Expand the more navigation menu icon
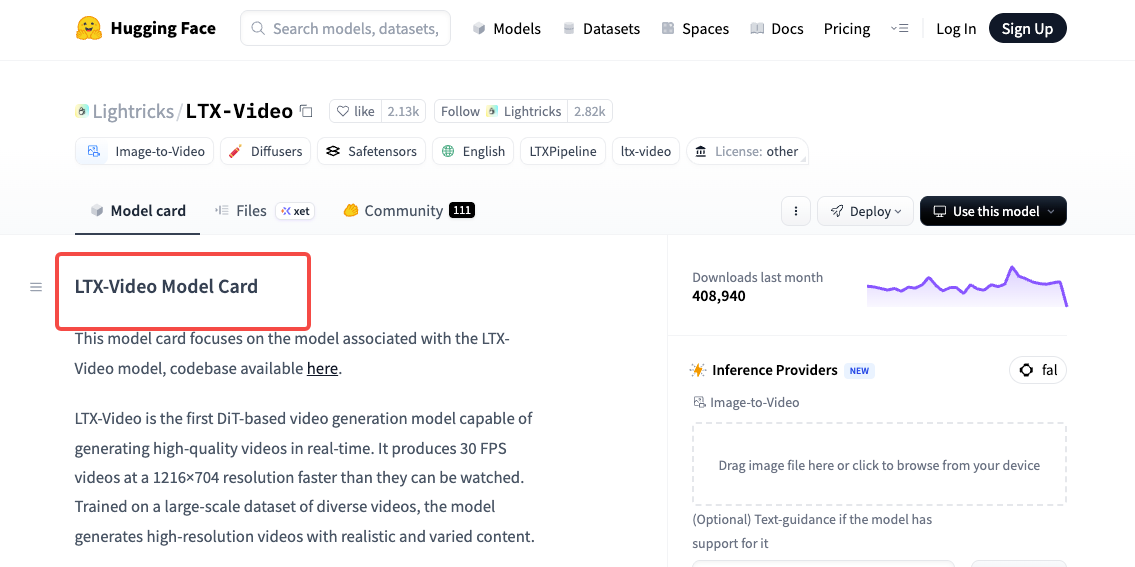 [899, 28]
